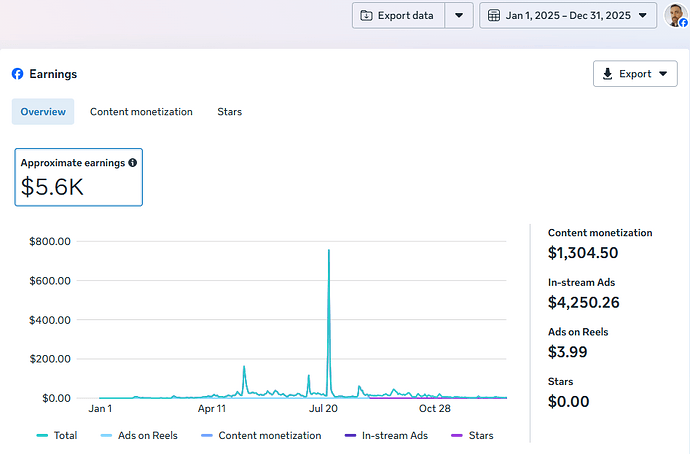Click the profile avatar picture
Image resolution: width=690 pixels, height=454 pixels.
[675, 15]
